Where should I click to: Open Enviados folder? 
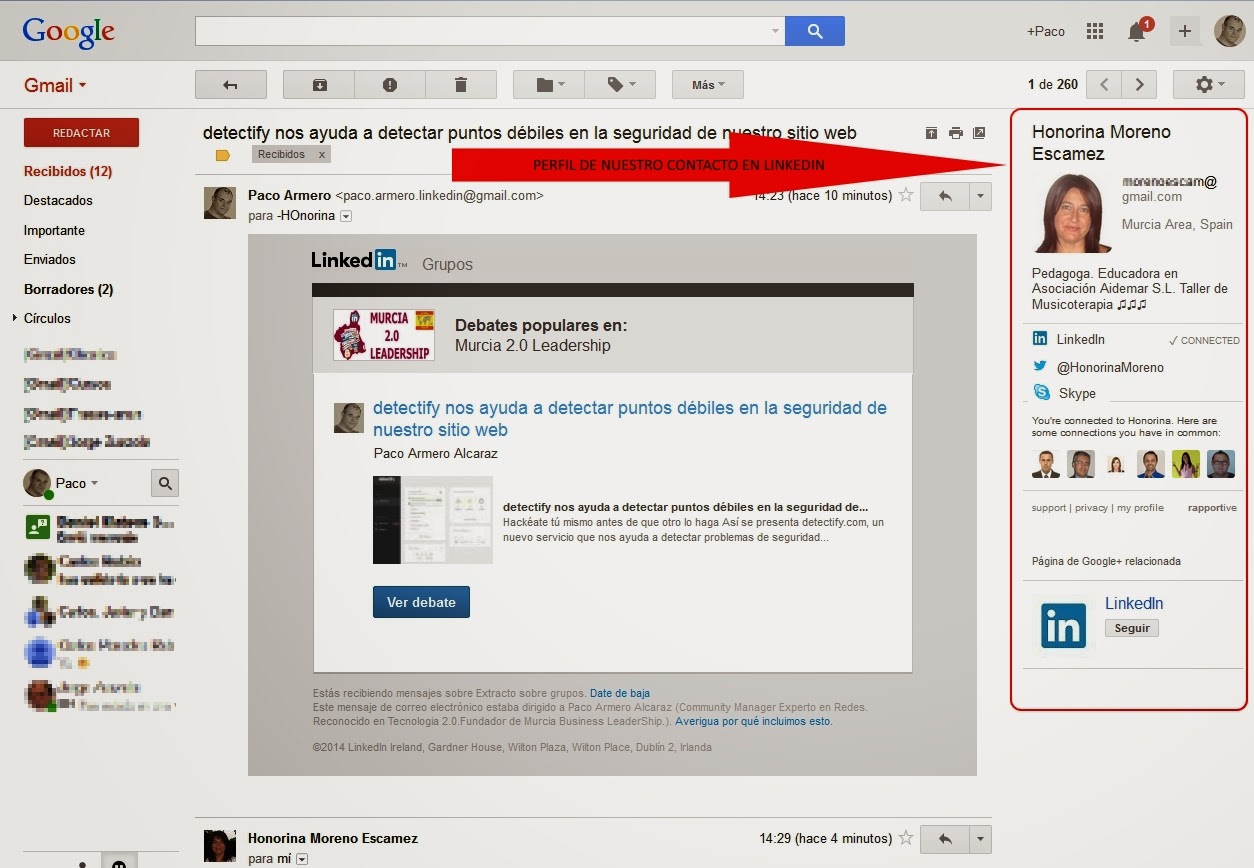point(50,259)
